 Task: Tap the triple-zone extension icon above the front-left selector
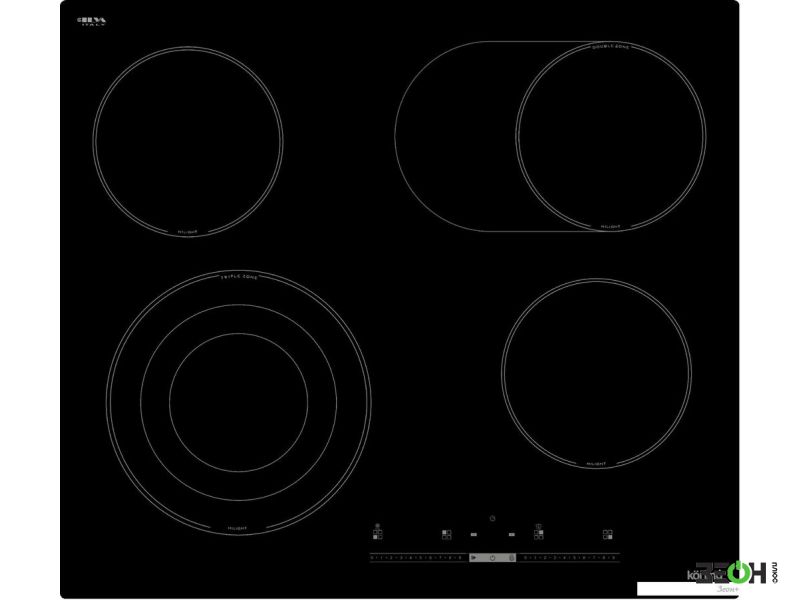point(377,526)
